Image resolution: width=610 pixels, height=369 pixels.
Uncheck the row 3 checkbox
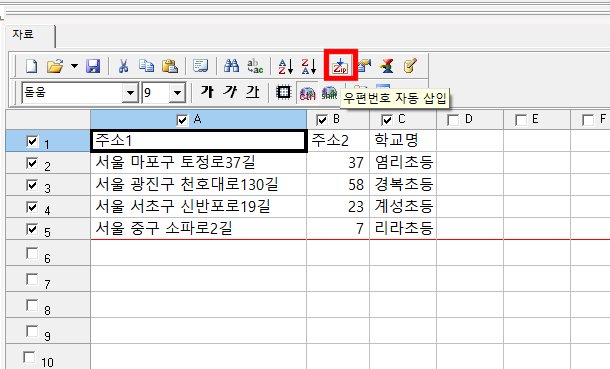[x=32, y=185]
